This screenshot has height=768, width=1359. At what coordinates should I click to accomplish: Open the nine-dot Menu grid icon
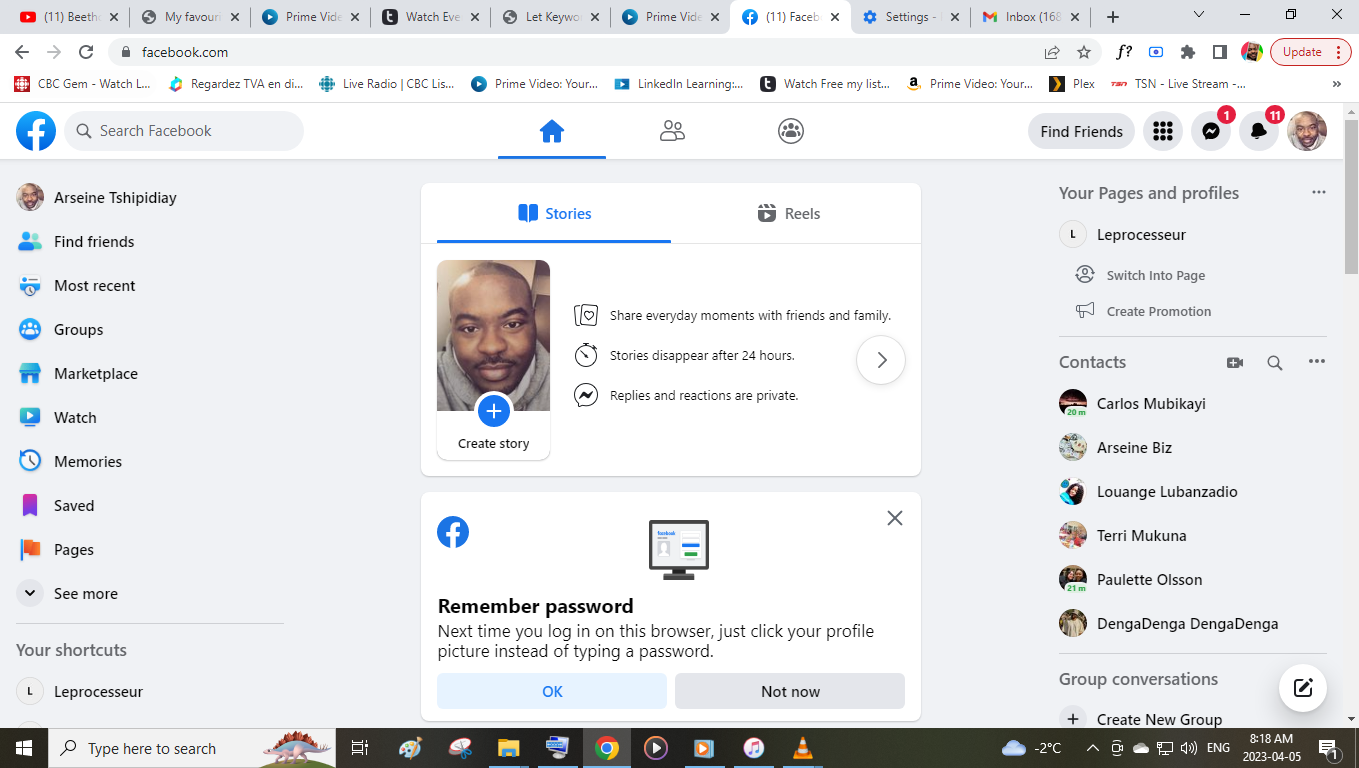pos(1162,131)
